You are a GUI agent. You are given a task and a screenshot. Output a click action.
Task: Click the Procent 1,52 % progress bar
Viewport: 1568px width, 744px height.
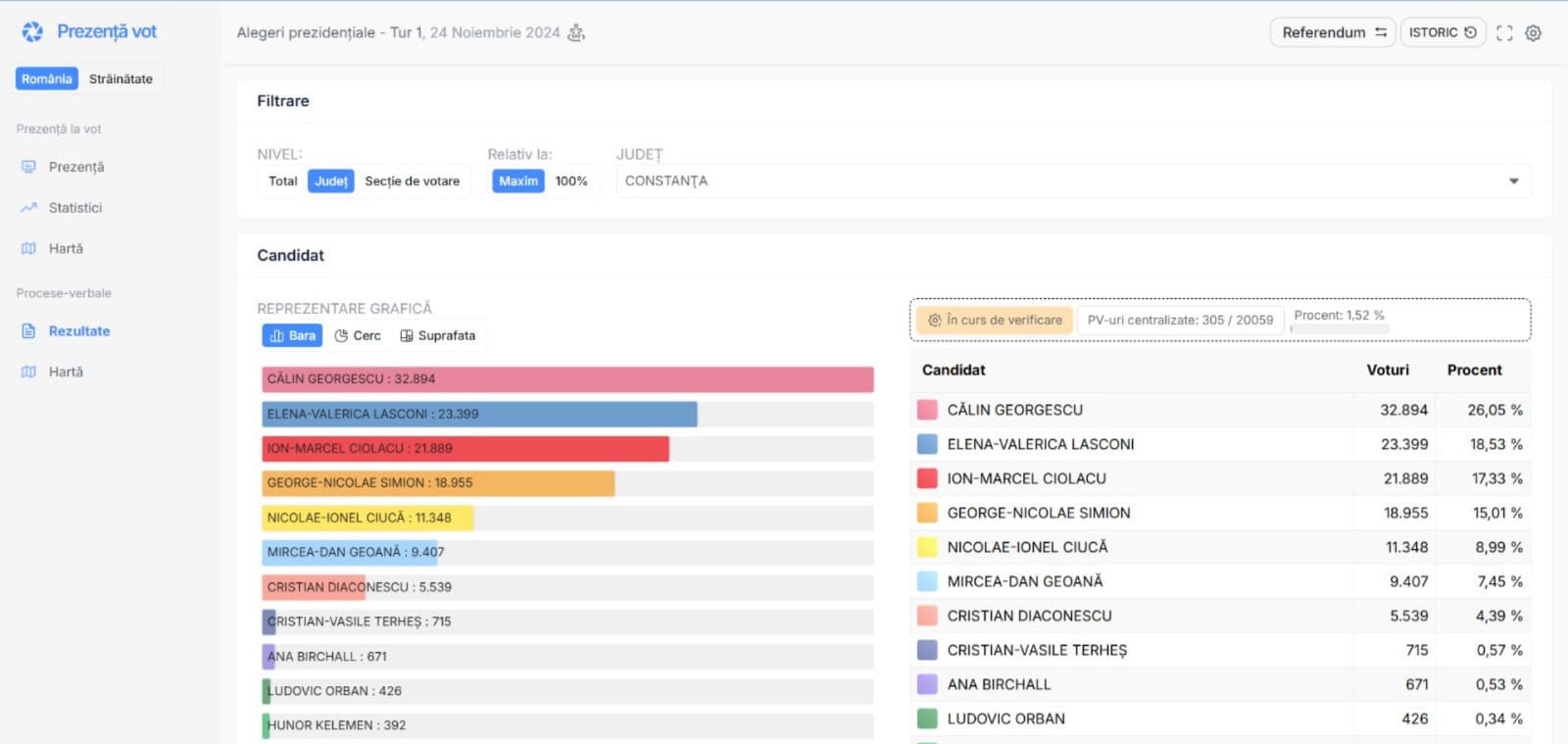[x=1340, y=328]
